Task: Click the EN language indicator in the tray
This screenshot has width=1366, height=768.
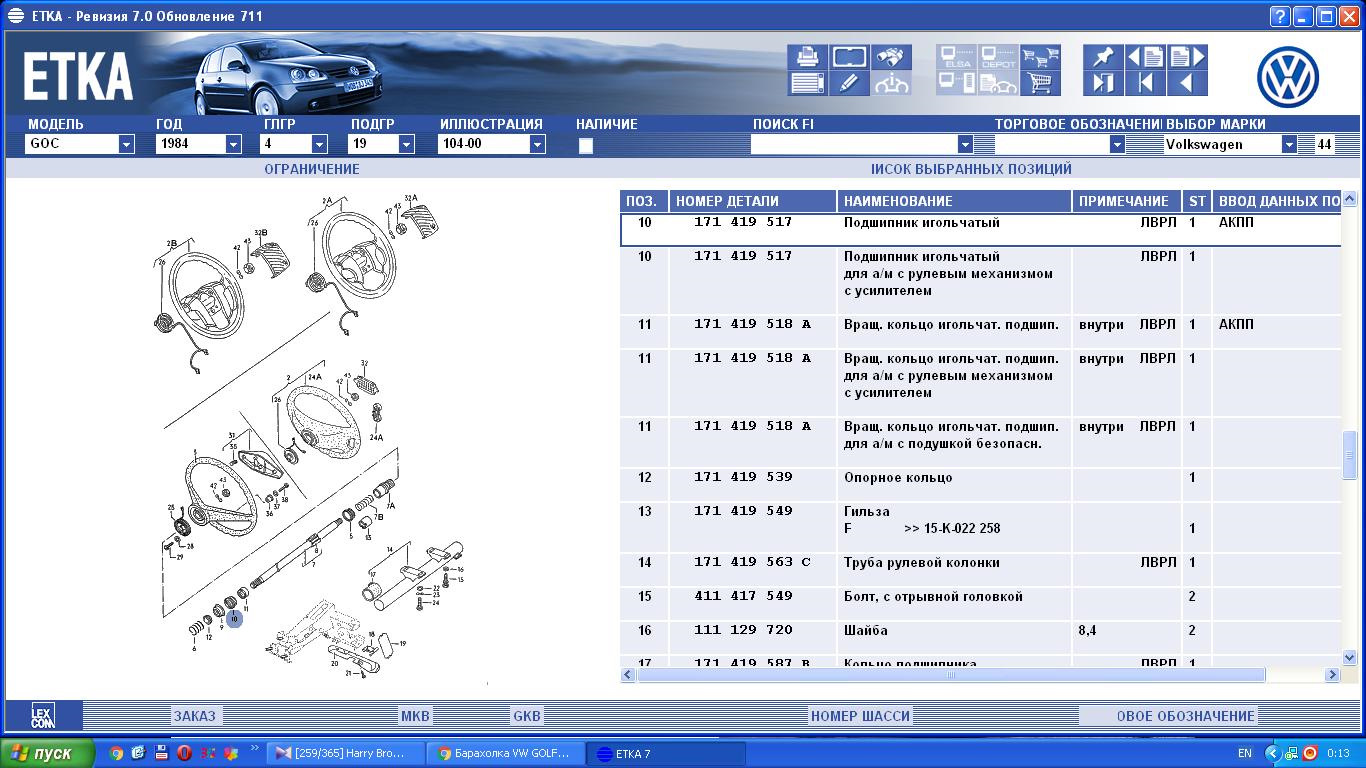Action: (1244, 753)
